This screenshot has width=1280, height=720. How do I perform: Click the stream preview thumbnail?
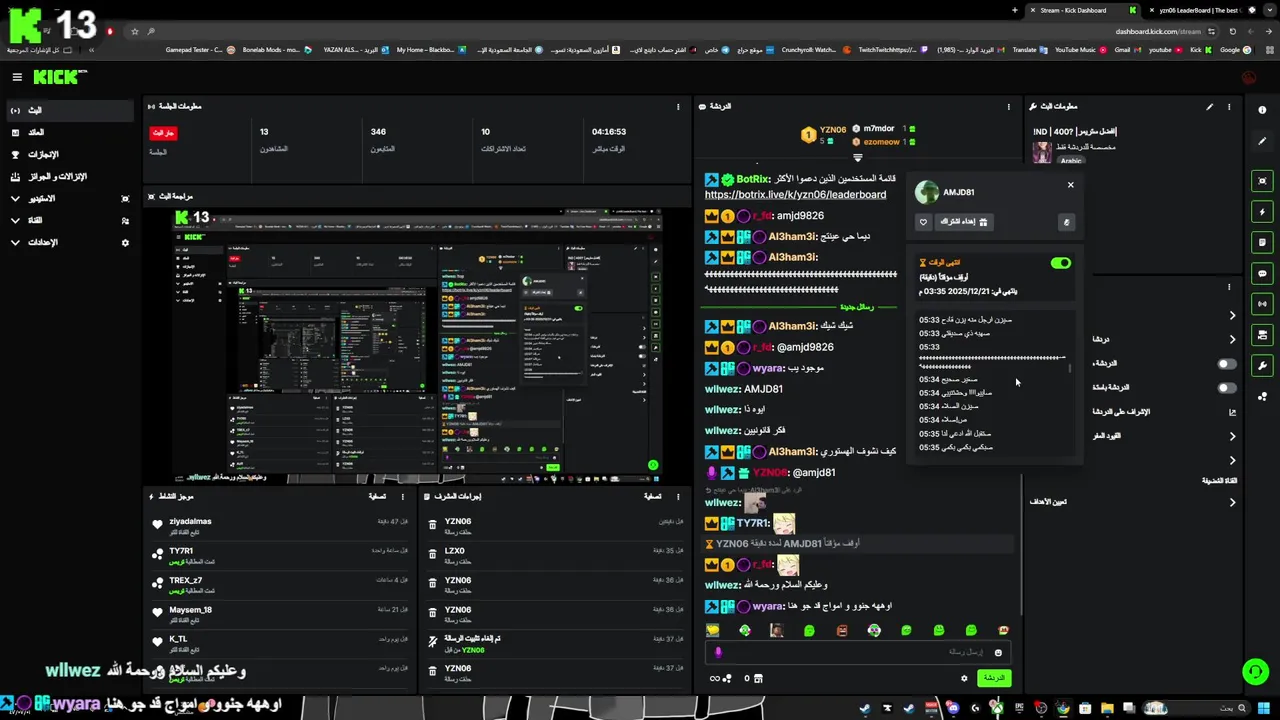(x=416, y=345)
